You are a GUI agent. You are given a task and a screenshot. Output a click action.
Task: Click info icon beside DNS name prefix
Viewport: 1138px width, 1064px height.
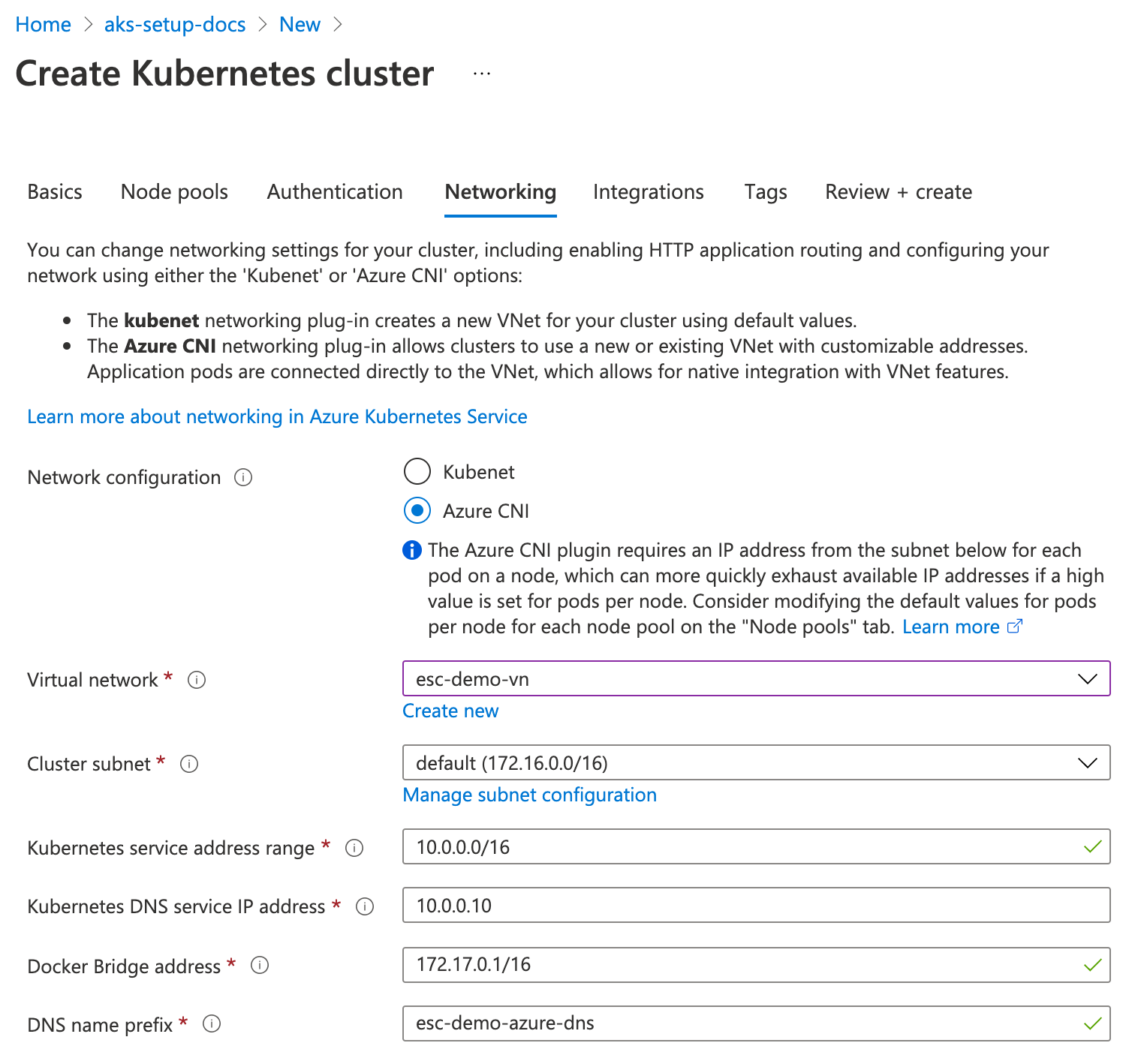tap(212, 1024)
